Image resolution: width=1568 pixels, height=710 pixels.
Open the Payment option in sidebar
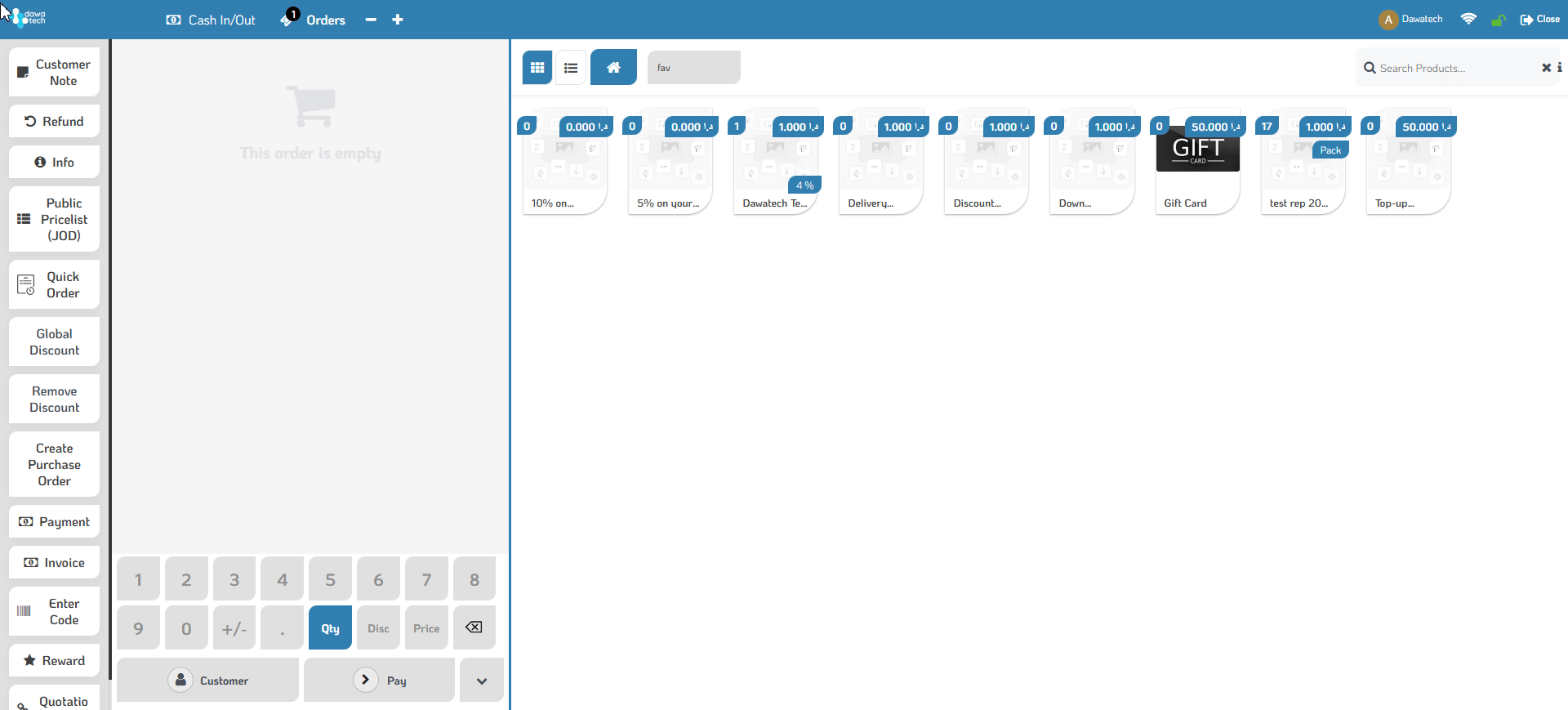tap(55, 521)
